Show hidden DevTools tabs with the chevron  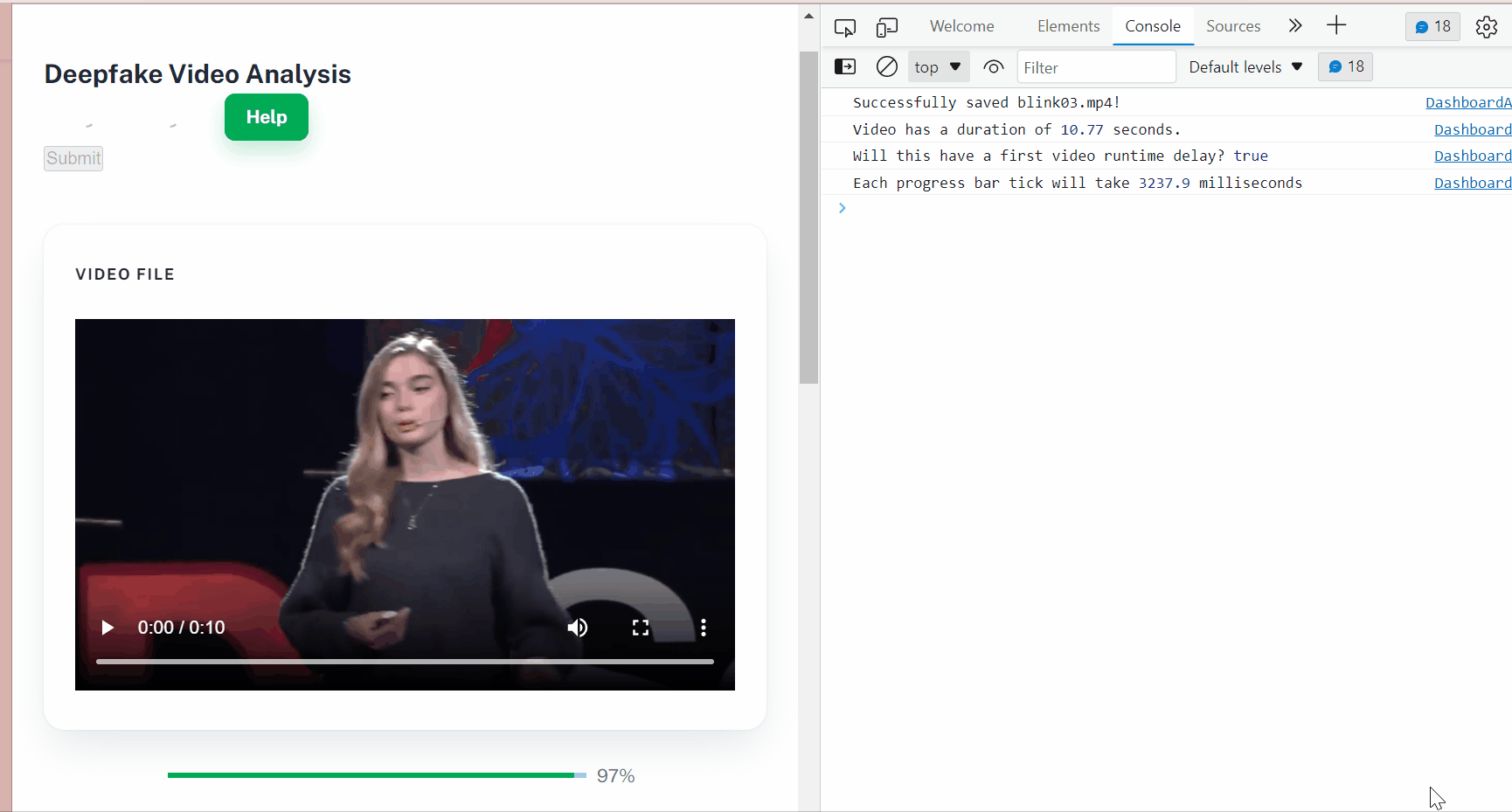[x=1294, y=25]
